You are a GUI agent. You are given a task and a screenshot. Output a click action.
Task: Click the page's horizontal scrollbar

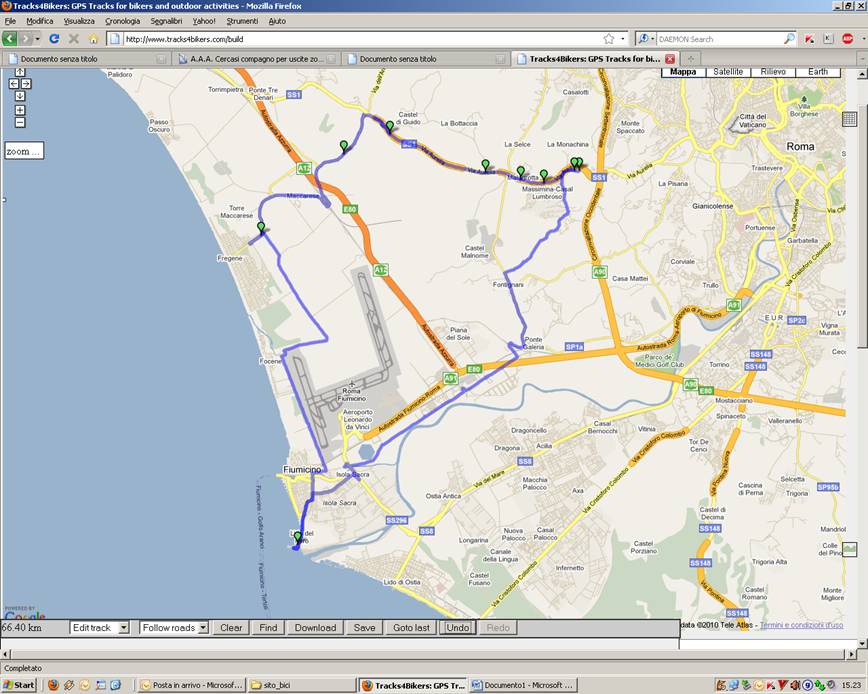(x=427, y=654)
